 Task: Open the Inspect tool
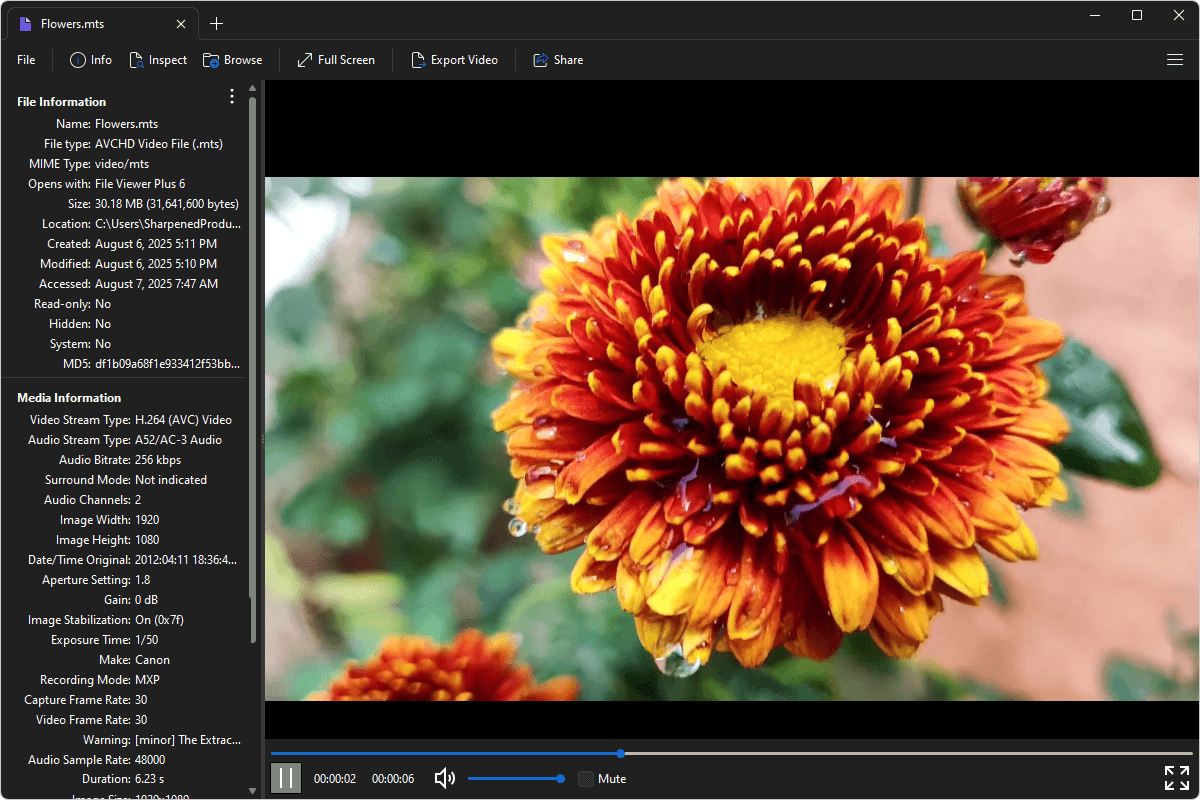(x=158, y=60)
